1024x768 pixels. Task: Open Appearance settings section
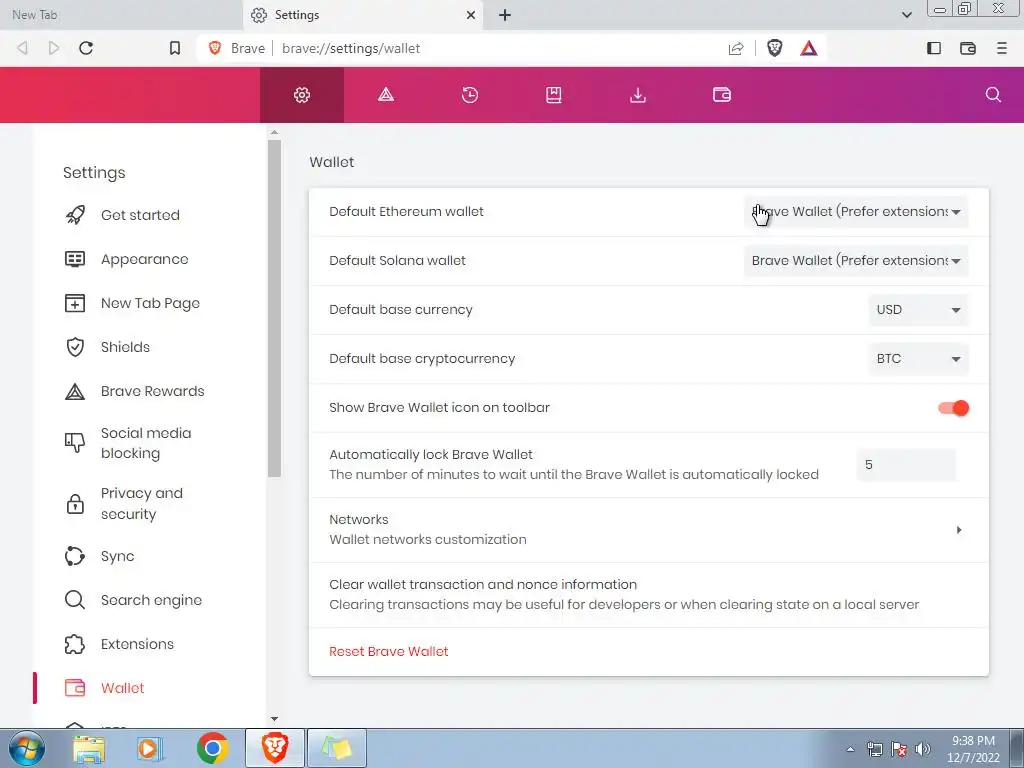(144, 259)
